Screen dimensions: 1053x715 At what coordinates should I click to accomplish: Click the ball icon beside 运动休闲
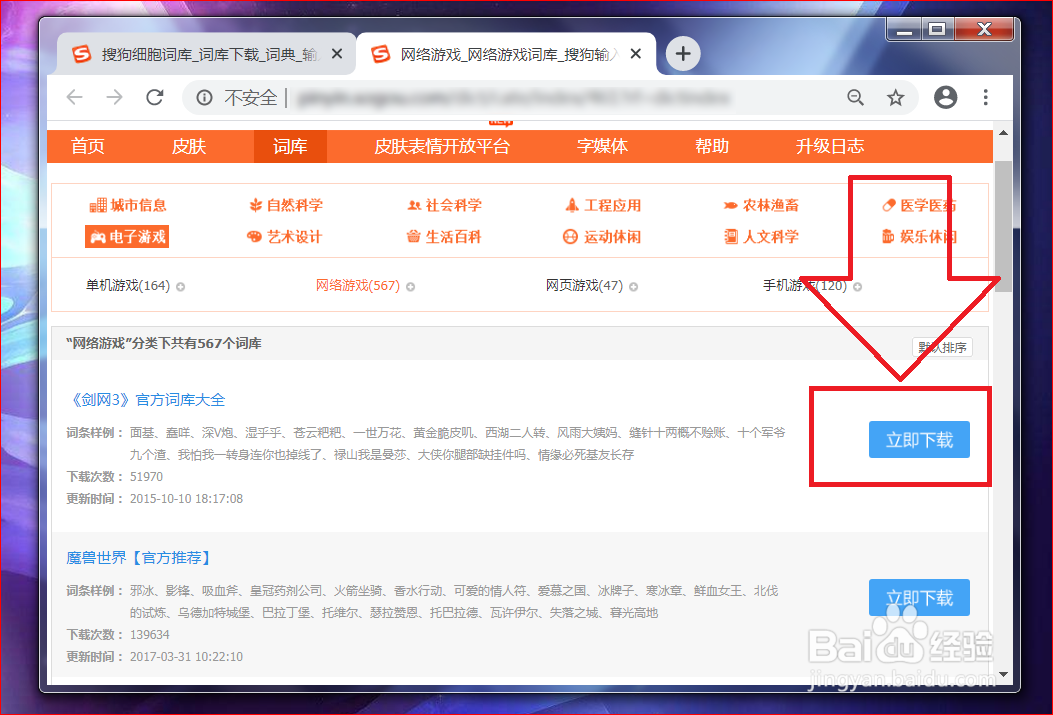[570, 236]
